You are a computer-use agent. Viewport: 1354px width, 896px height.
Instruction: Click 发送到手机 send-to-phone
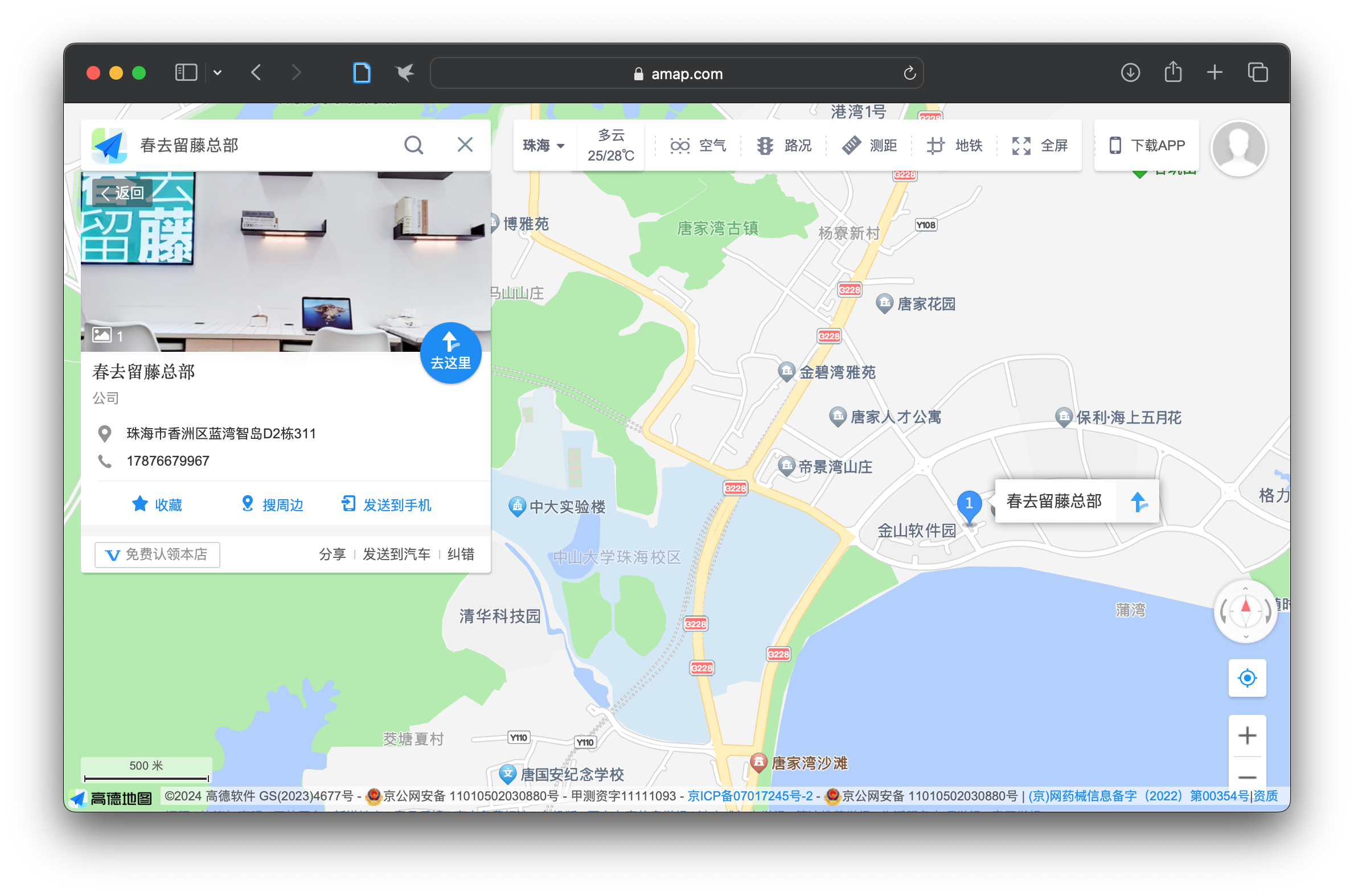pyautogui.click(x=387, y=504)
